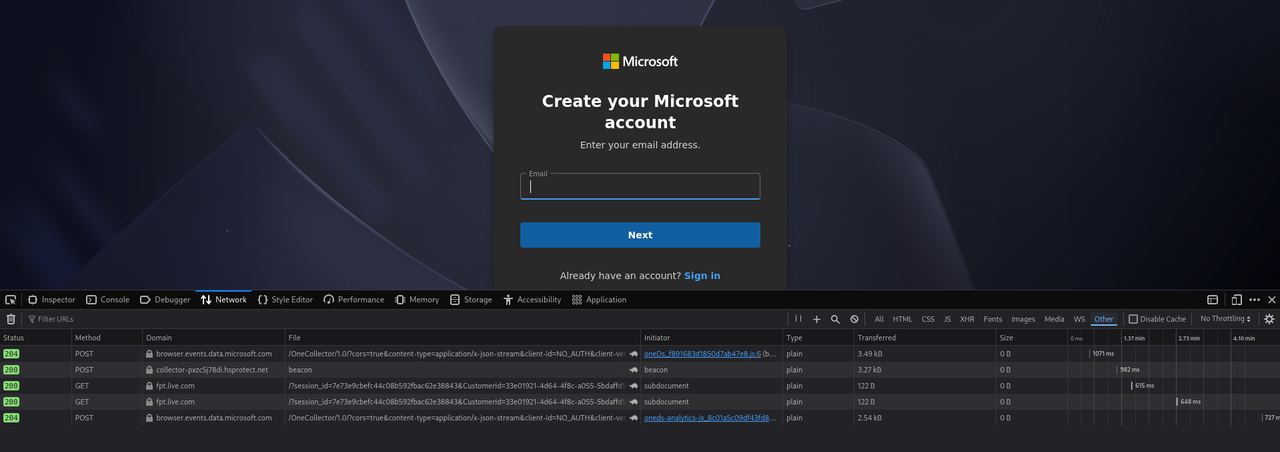
Task: Toggle responsive design mode icon
Action: tap(1236, 299)
